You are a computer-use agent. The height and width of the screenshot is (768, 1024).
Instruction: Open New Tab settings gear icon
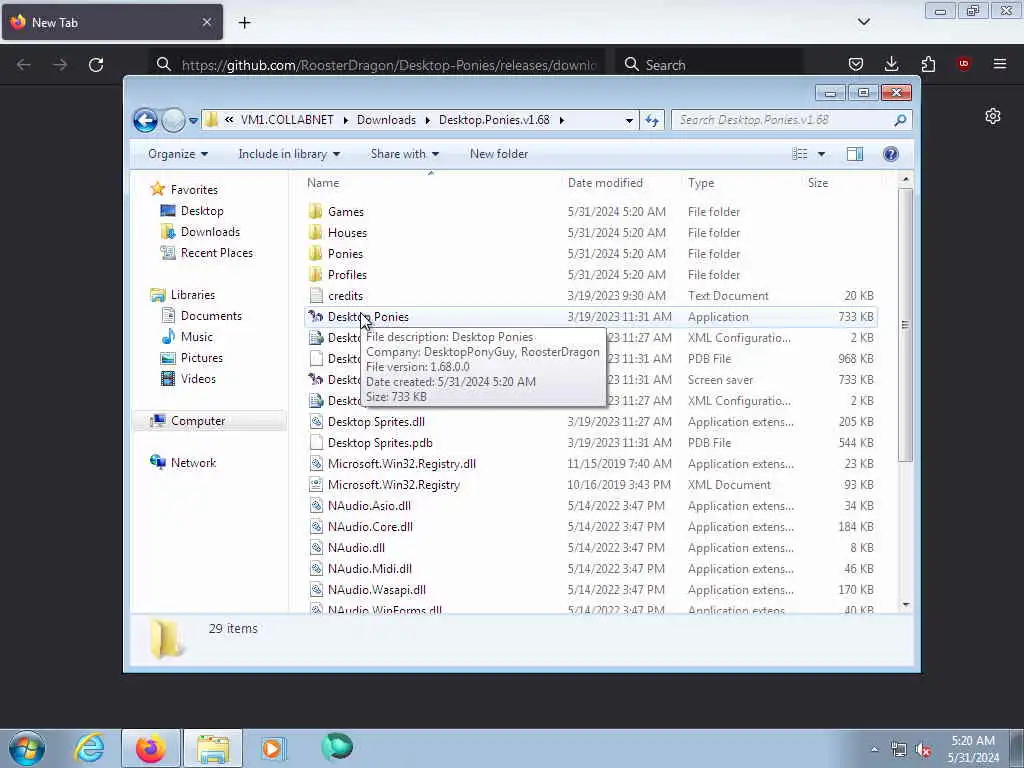(993, 116)
